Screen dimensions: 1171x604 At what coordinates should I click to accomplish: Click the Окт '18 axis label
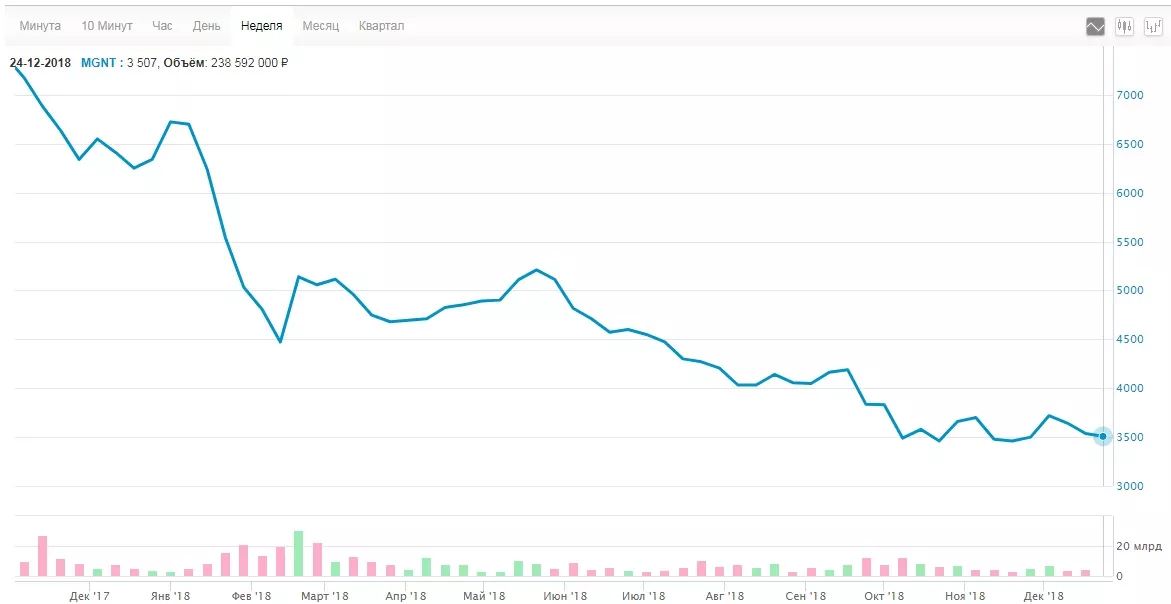pyautogui.click(x=884, y=597)
